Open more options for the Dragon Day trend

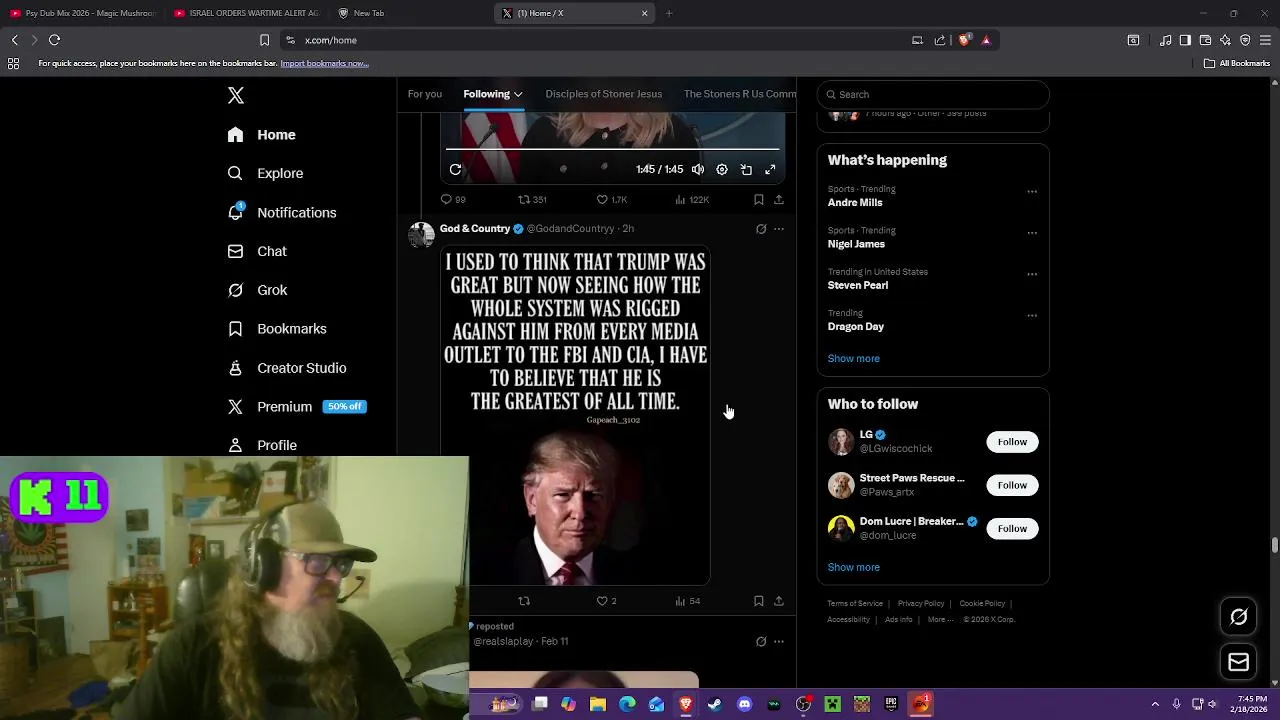[x=1032, y=315]
